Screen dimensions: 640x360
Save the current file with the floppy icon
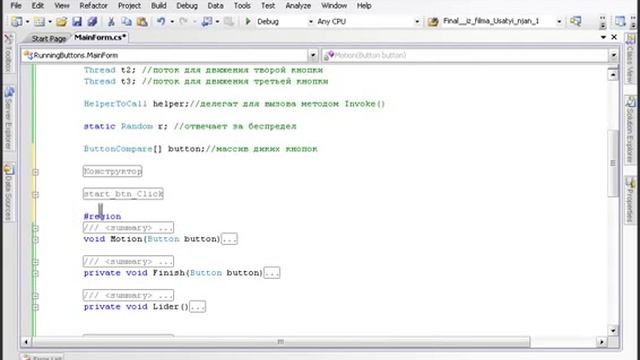77,22
